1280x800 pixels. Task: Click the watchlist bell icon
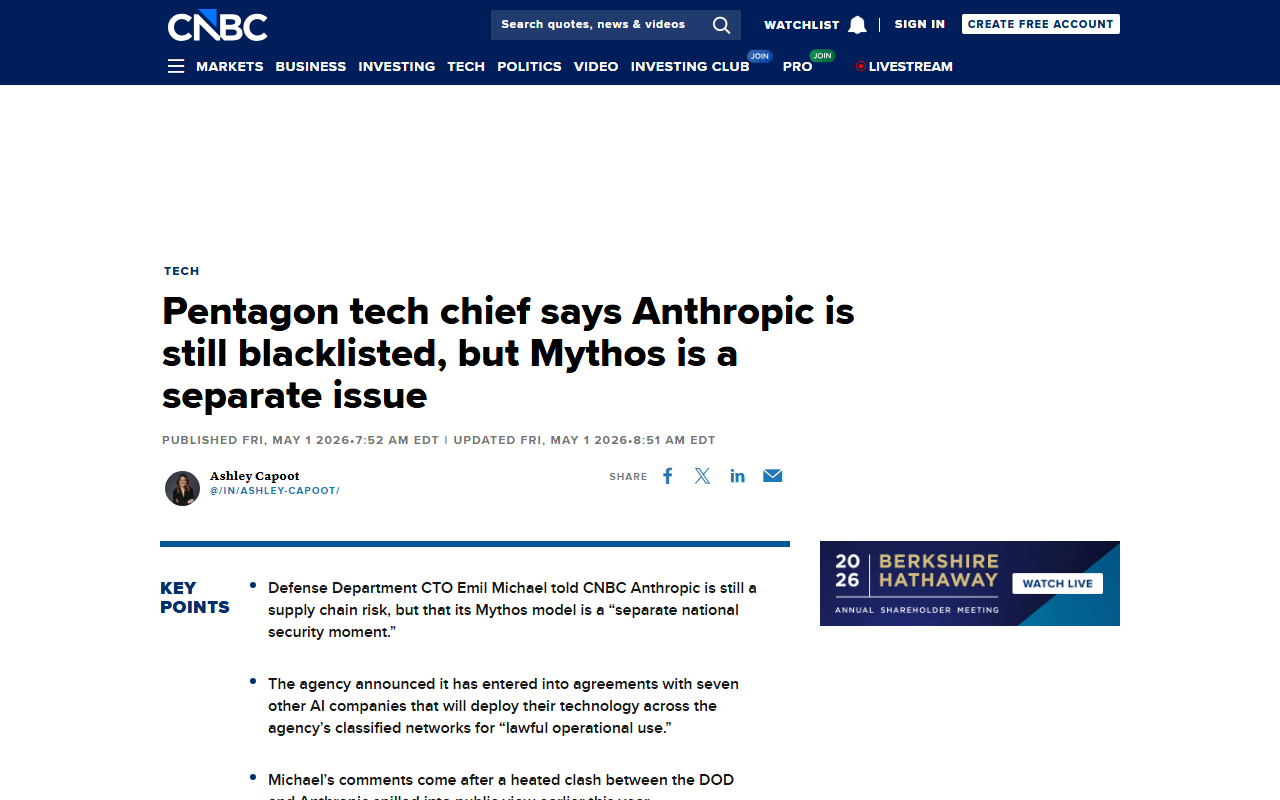[x=857, y=25]
